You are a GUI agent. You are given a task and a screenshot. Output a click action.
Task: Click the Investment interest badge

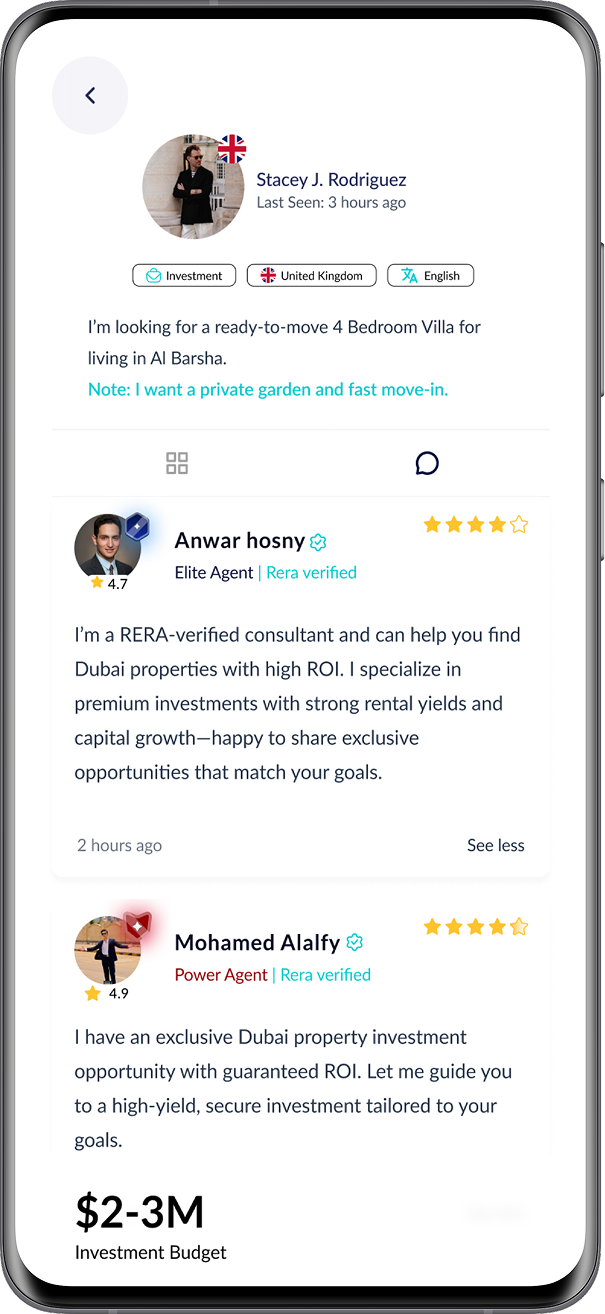184,275
